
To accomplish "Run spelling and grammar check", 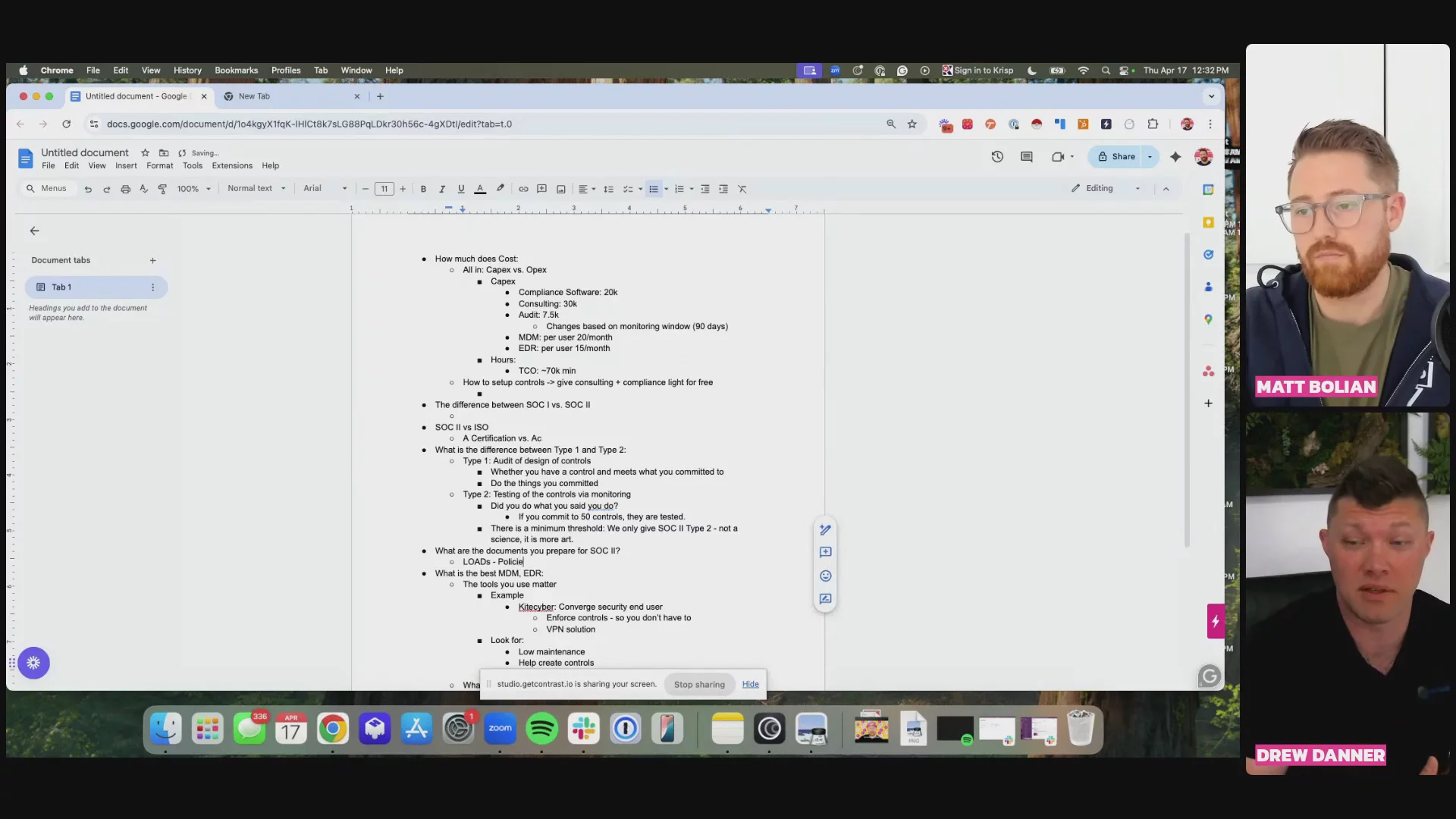I will (x=144, y=189).
